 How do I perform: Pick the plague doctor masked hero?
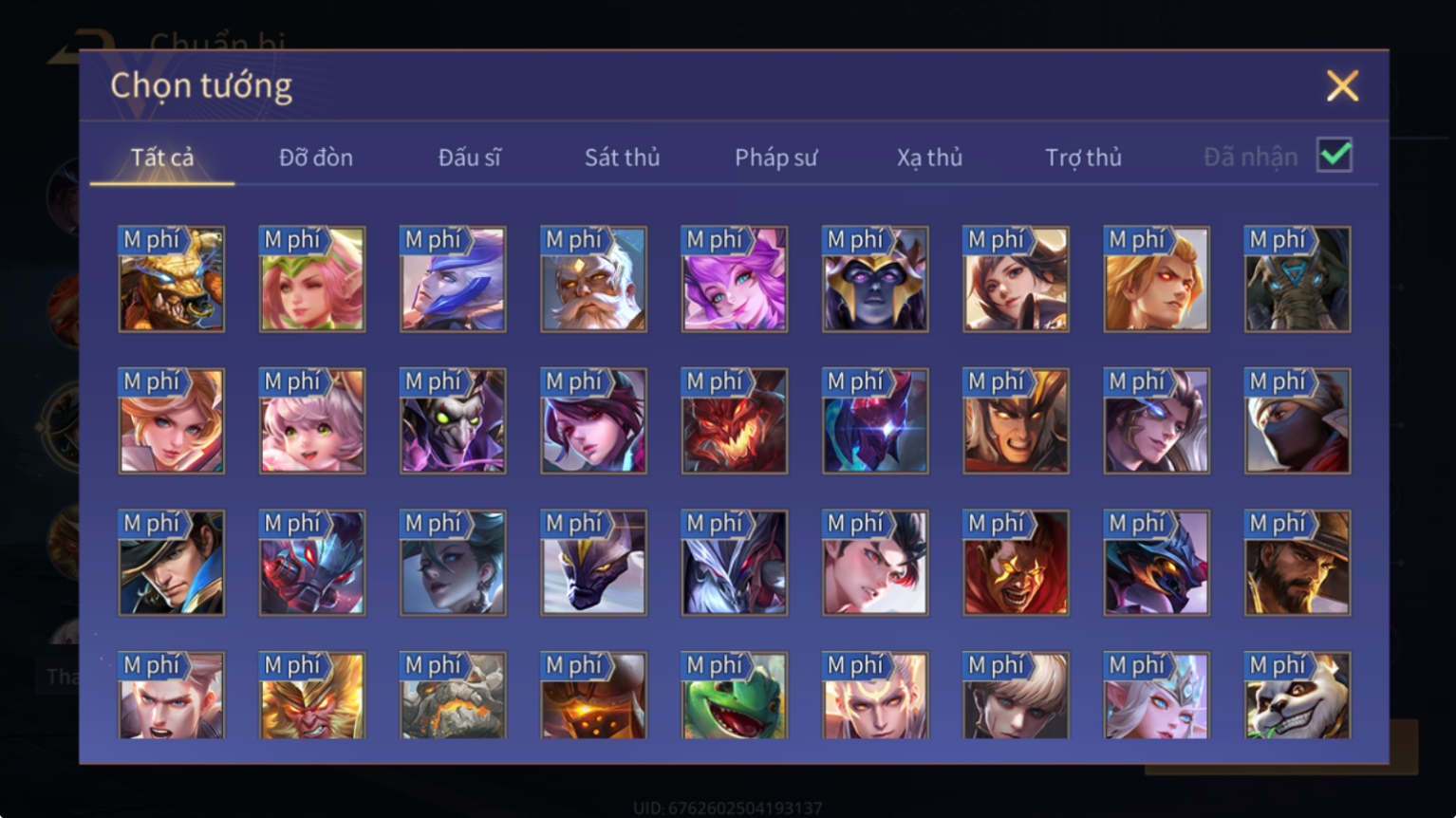tap(453, 420)
